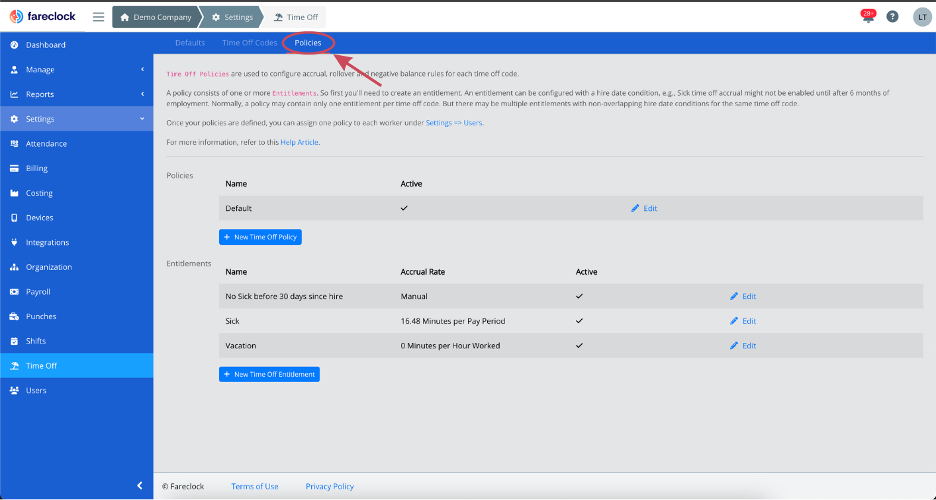The width and height of the screenshot is (936, 500).
Task: Click the Shifts calendar icon
Action: click(x=14, y=341)
